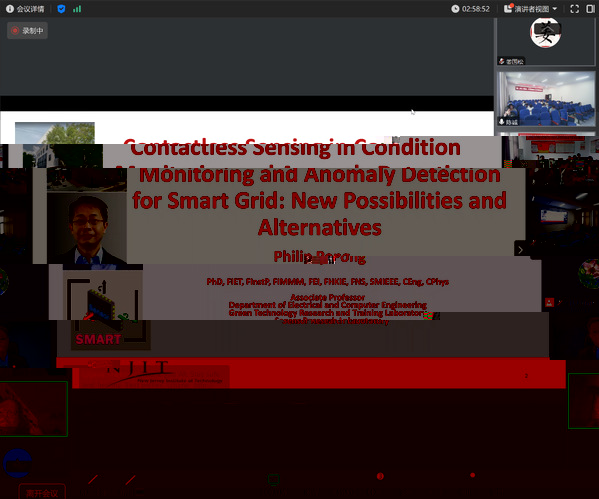599x499 pixels.
Task: Select the blue-seat conference room video thumbnail
Action: [x=546, y=99]
